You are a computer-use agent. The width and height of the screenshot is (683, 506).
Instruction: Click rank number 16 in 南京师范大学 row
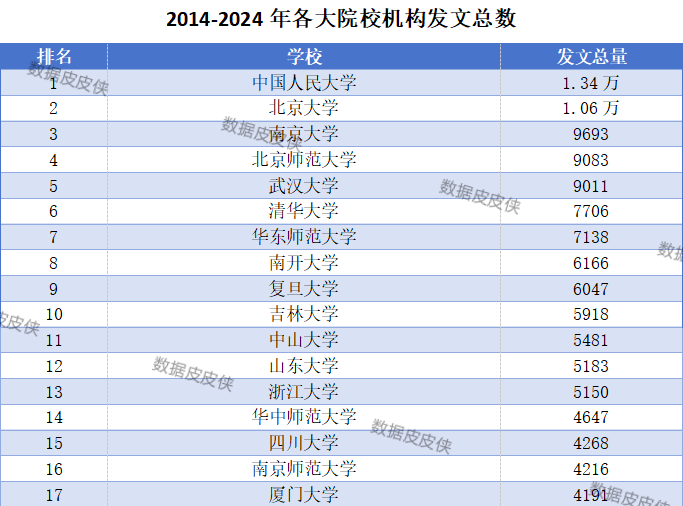pos(54,469)
